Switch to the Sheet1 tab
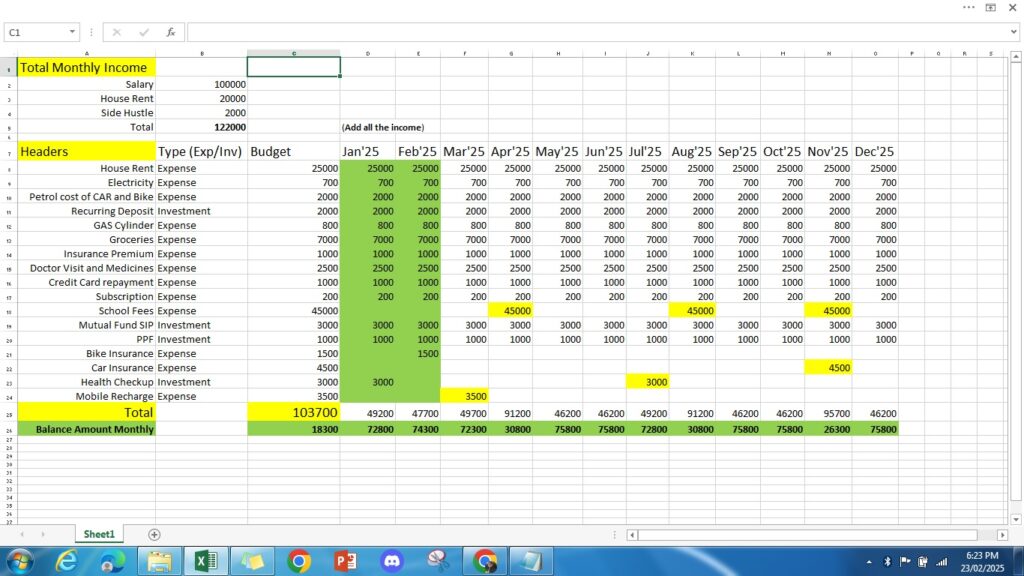 [99, 535]
